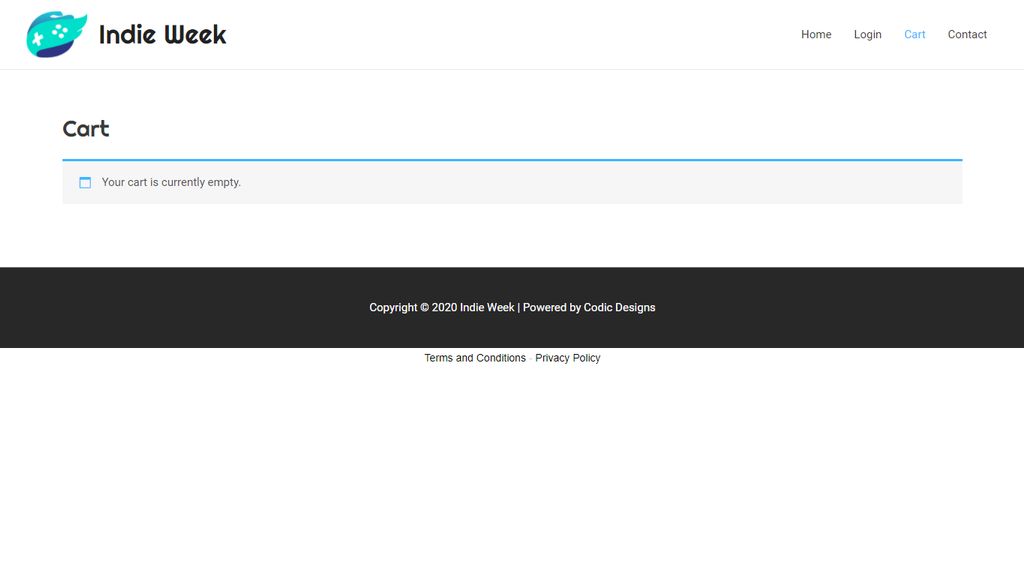Open the Home menu item
Viewport: 1024px width, 576px height.
[x=816, y=35]
